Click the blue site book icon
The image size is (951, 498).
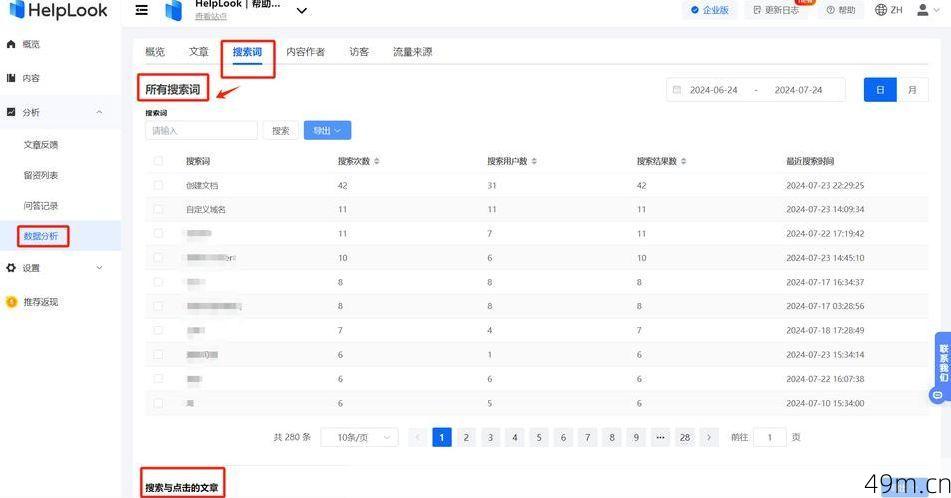click(x=173, y=11)
